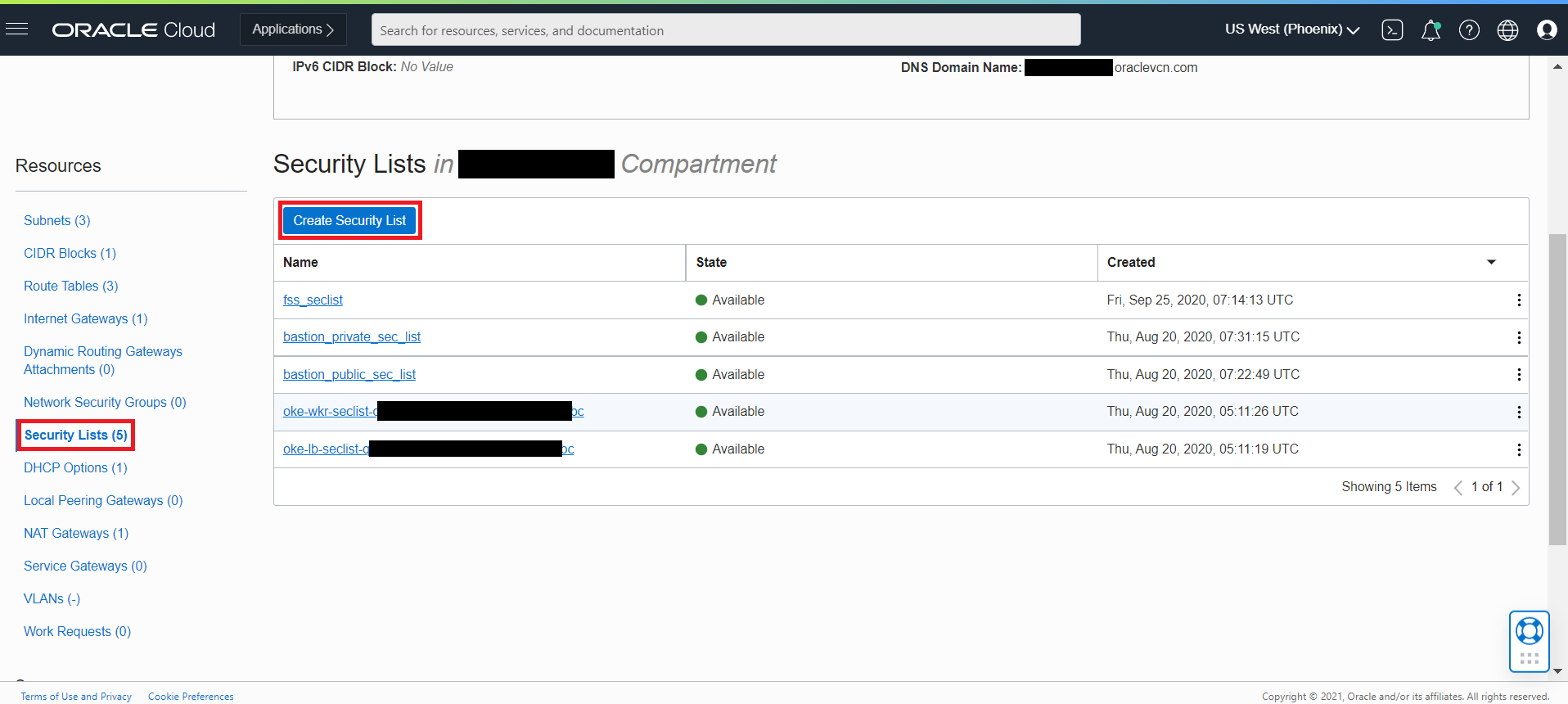Click the Create Security List button

point(349,220)
